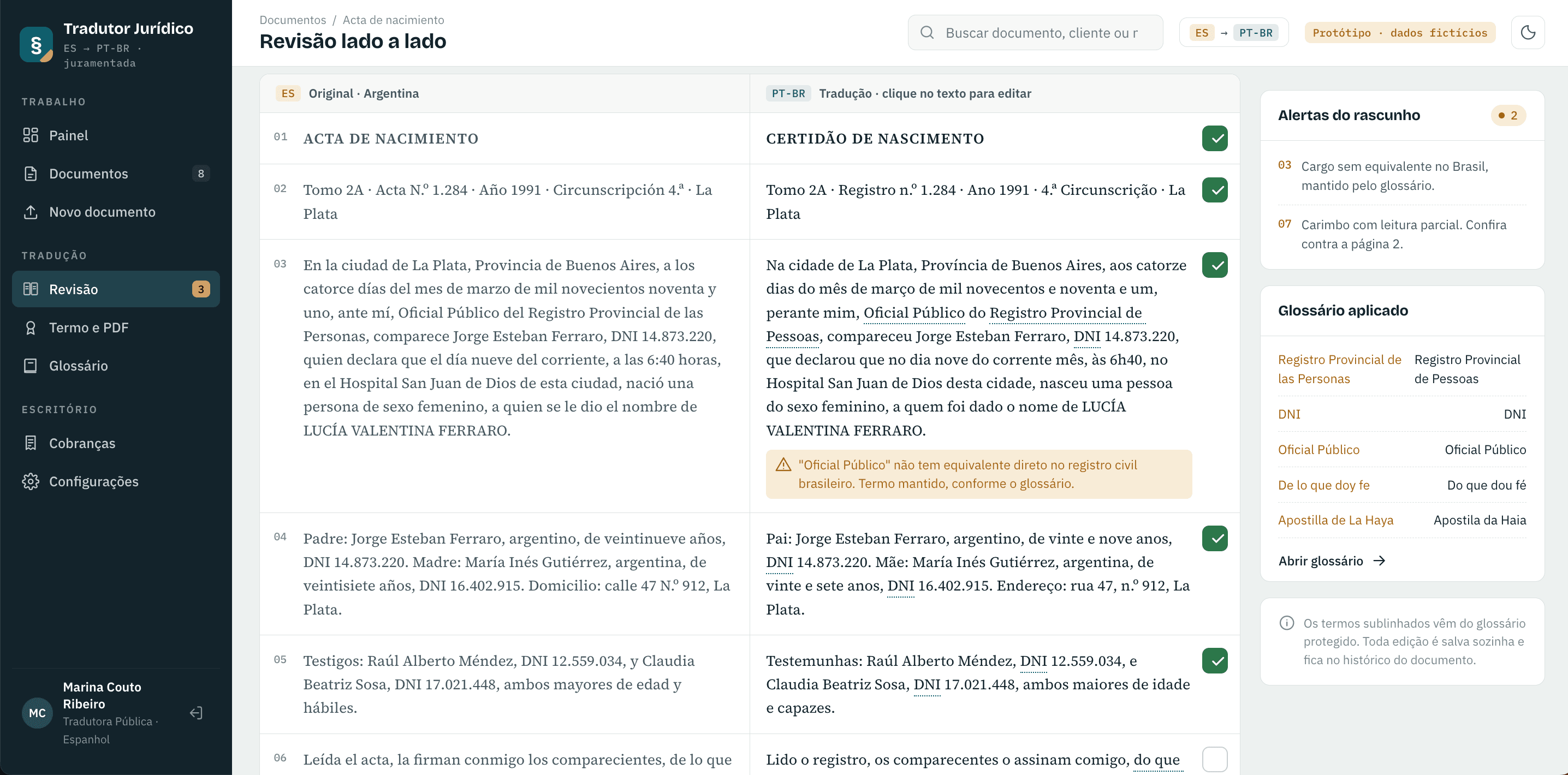Image resolution: width=1568 pixels, height=775 pixels.
Task: Click the Oficial Público warning message
Action: 978,474
